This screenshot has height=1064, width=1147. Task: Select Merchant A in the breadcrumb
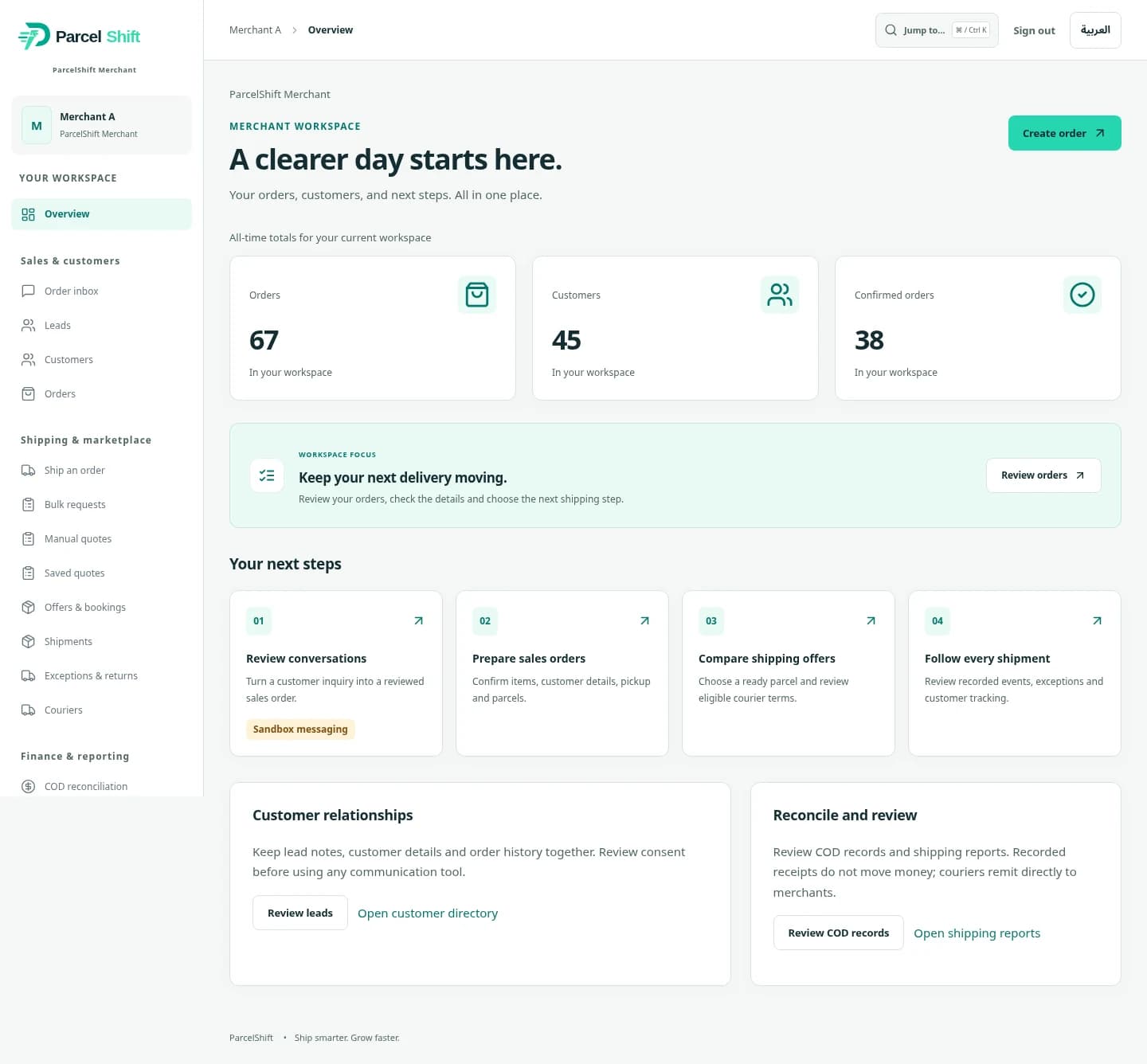(255, 30)
